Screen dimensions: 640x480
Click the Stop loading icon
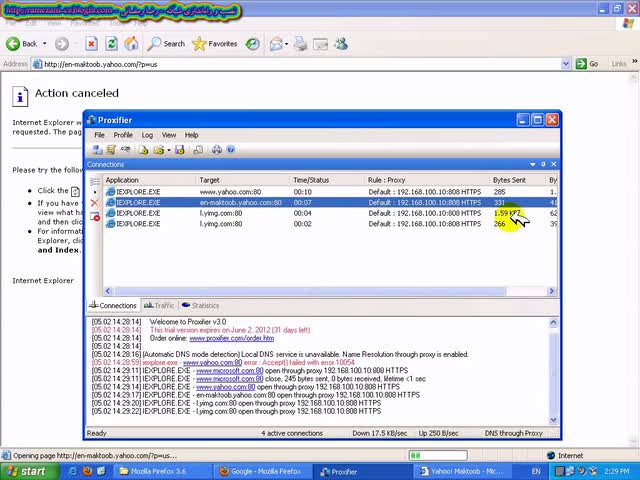(91, 43)
